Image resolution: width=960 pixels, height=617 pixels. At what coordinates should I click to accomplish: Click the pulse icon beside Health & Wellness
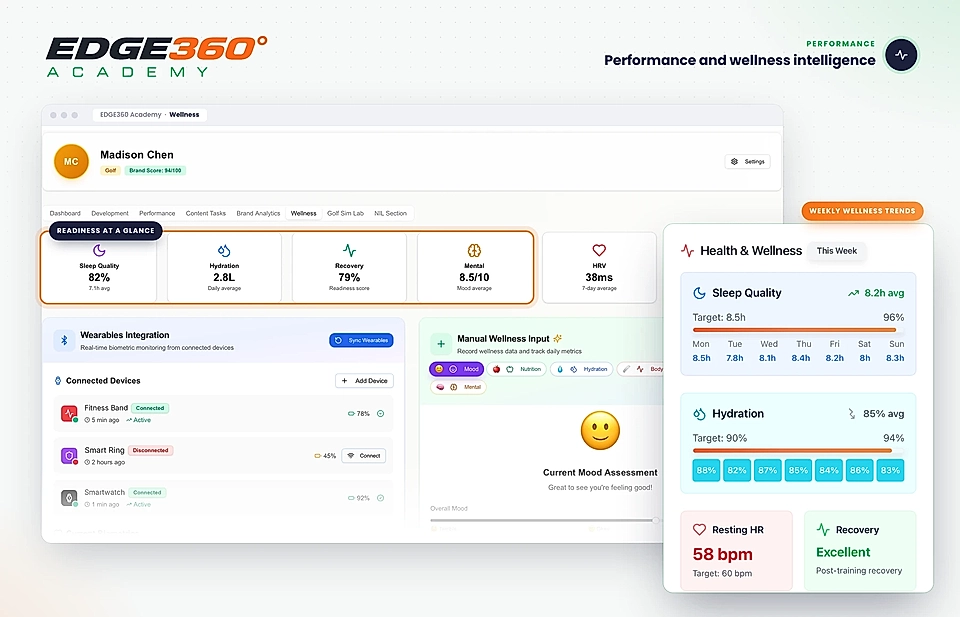pyautogui.click(x=687, y=251)
